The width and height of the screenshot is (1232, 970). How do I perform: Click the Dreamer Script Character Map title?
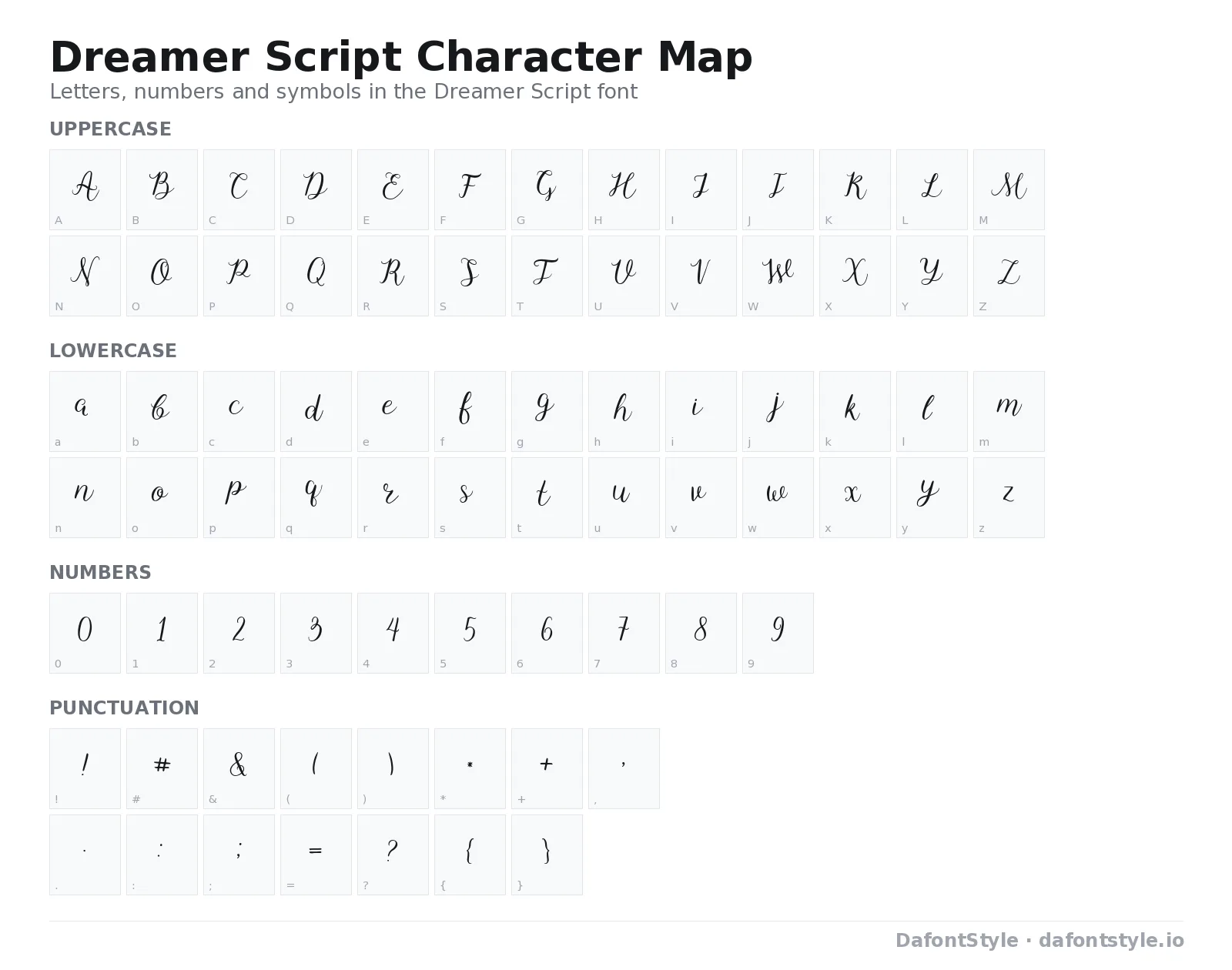[x=401, y=57]
